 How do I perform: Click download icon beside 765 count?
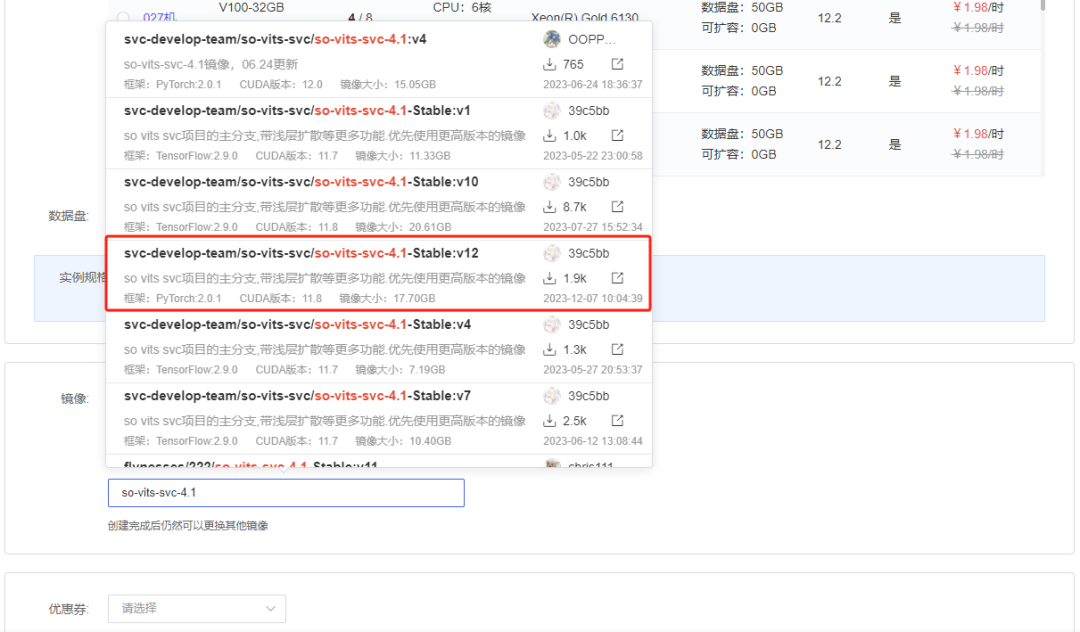[x=550, y=64]
